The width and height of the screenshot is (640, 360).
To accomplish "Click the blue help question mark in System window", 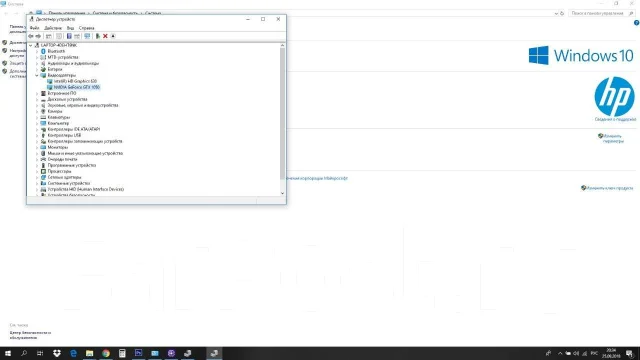I will (x=636, y=23).
